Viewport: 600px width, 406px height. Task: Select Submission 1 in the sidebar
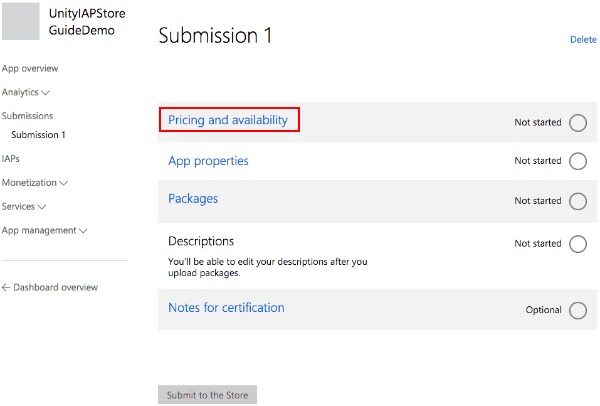click(38, 135)
